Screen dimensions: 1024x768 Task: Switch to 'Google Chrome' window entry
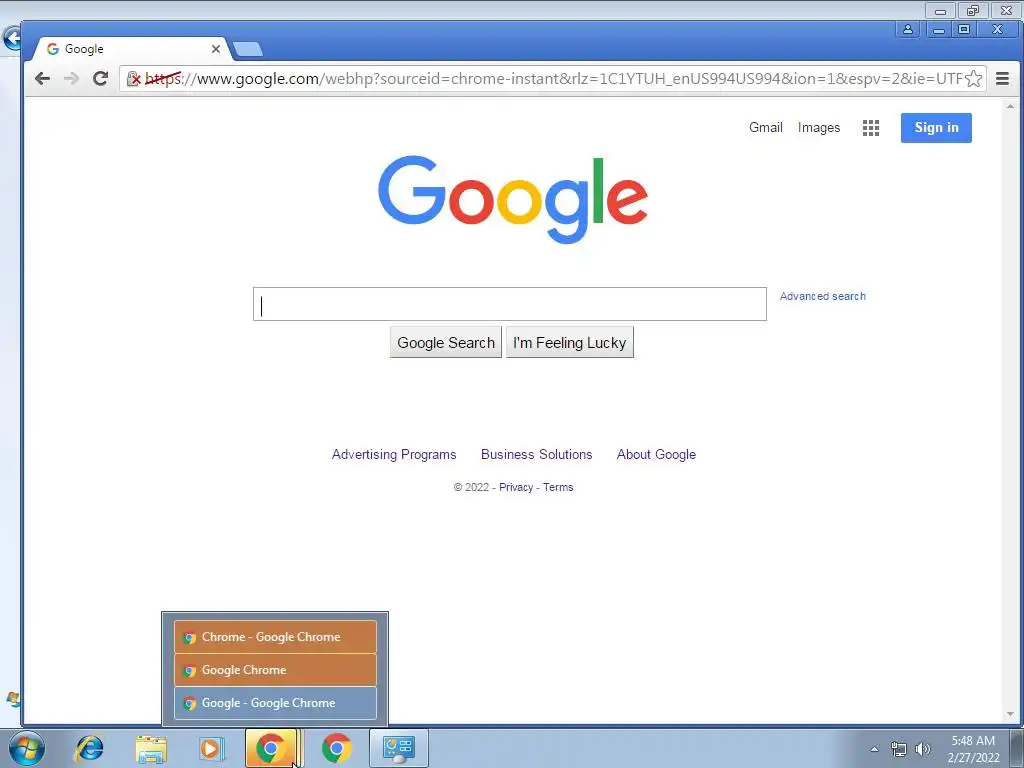tap(276, 670)
